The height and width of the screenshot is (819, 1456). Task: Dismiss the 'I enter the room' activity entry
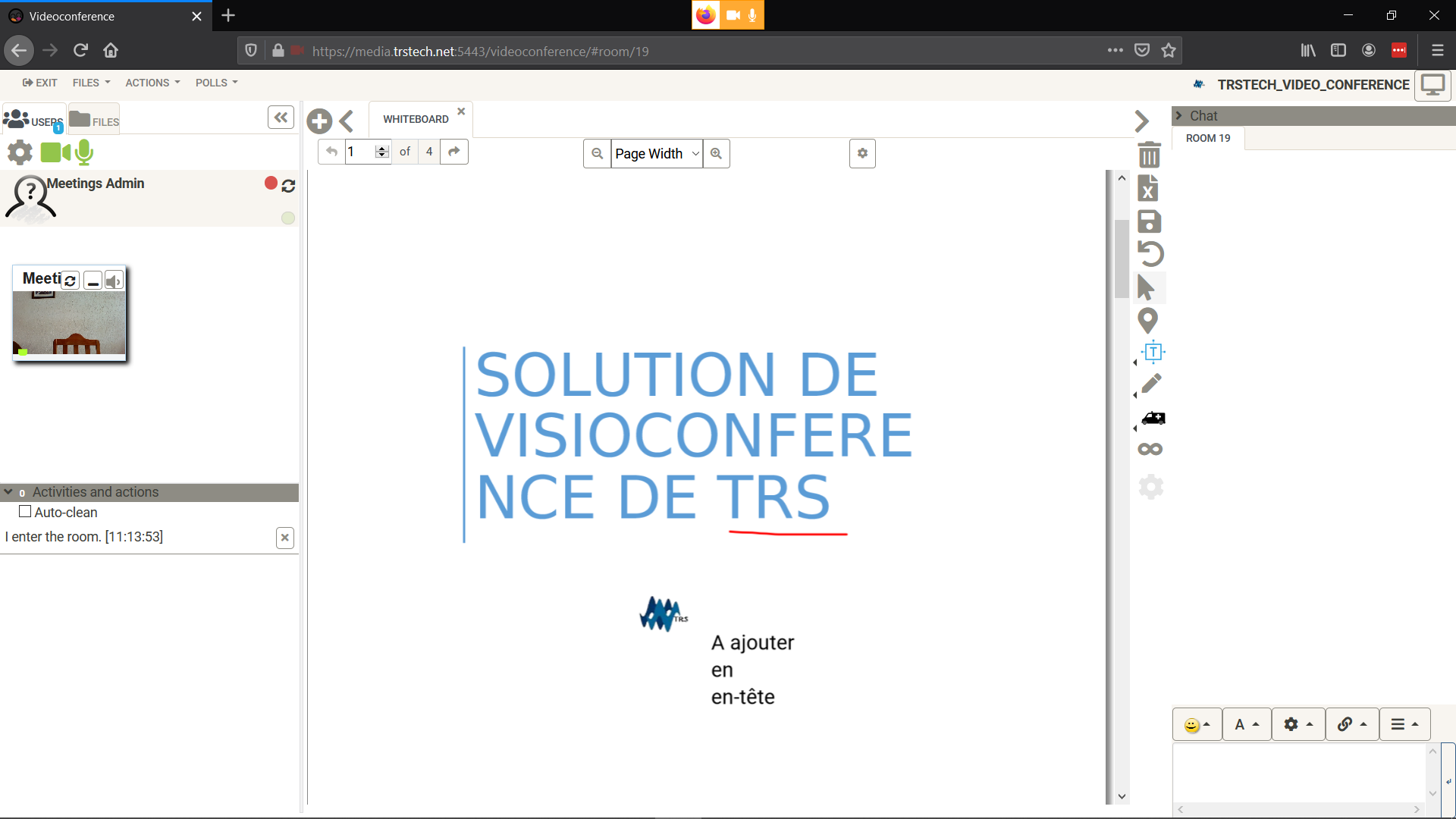(x=285, y=538)
